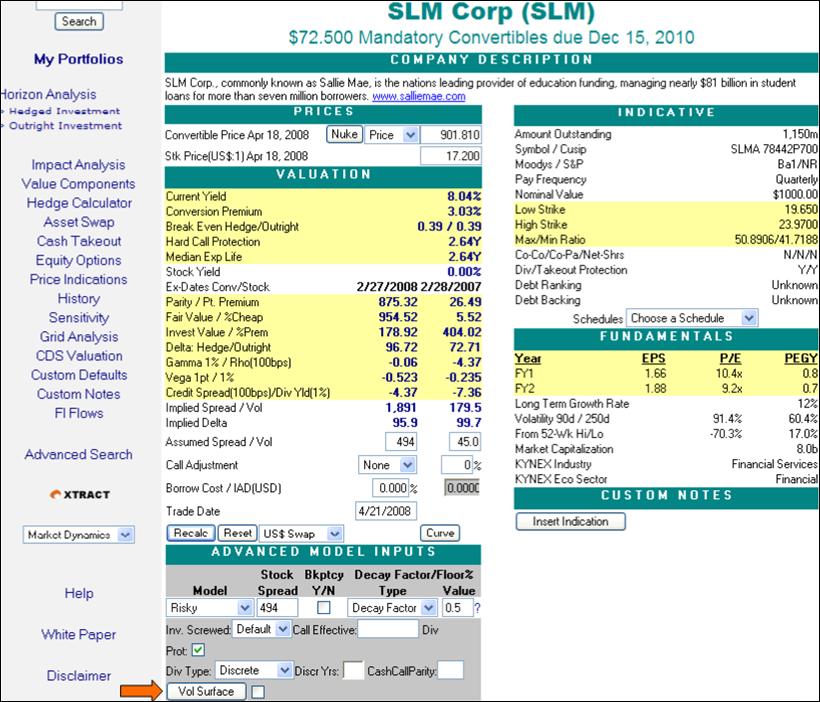Click the Convertible Price field 901.810
This screenshot has height=702, width=820.
pyautogui.click(x=451, y=135)
